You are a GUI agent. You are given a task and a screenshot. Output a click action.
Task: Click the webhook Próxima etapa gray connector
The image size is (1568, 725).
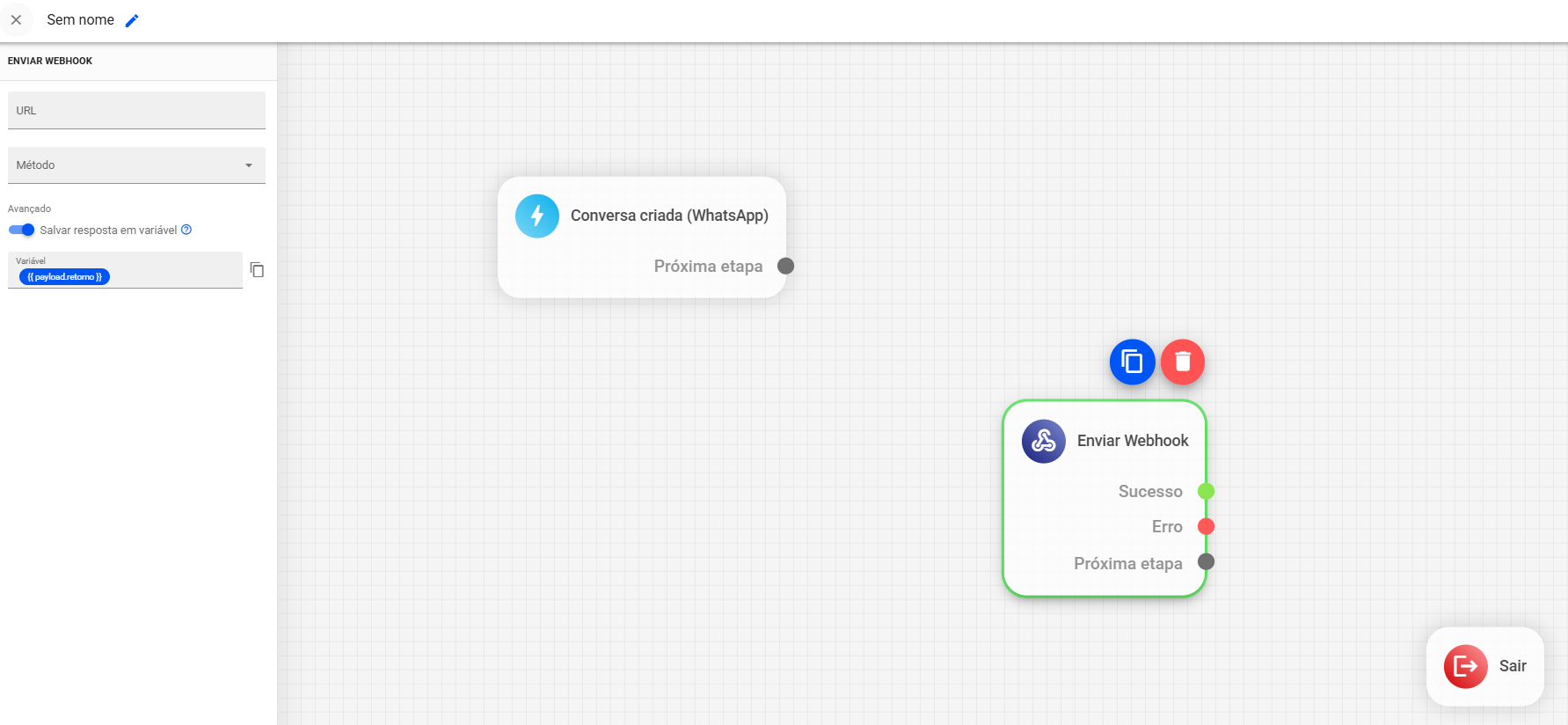pos(1206,561)
